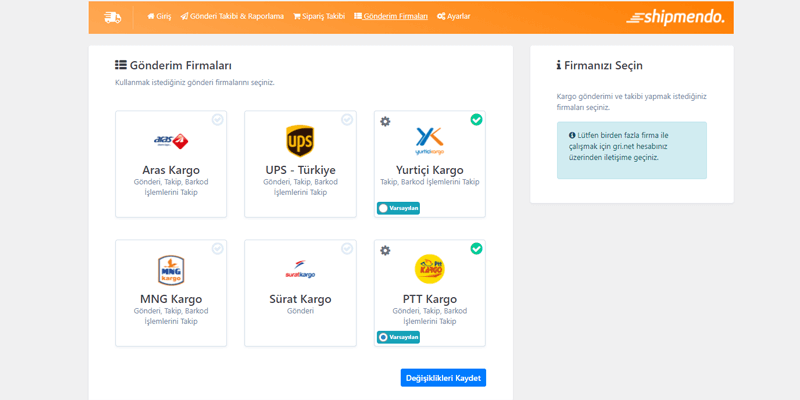
Task: Open Gönderi Takibi & Raporlama page
Action: point(232,16)
